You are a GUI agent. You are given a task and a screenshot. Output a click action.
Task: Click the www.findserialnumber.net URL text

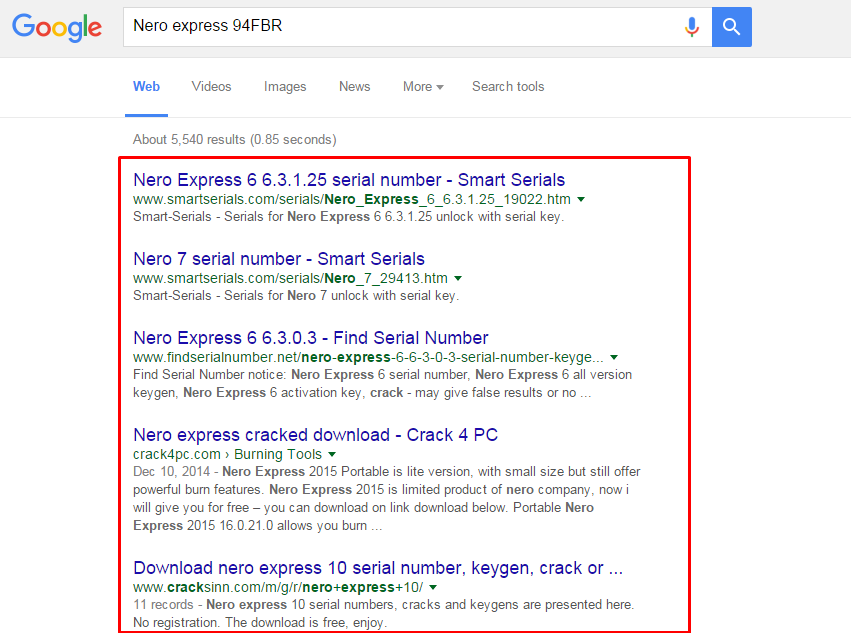pyautogui.click(x=368, y=357)
